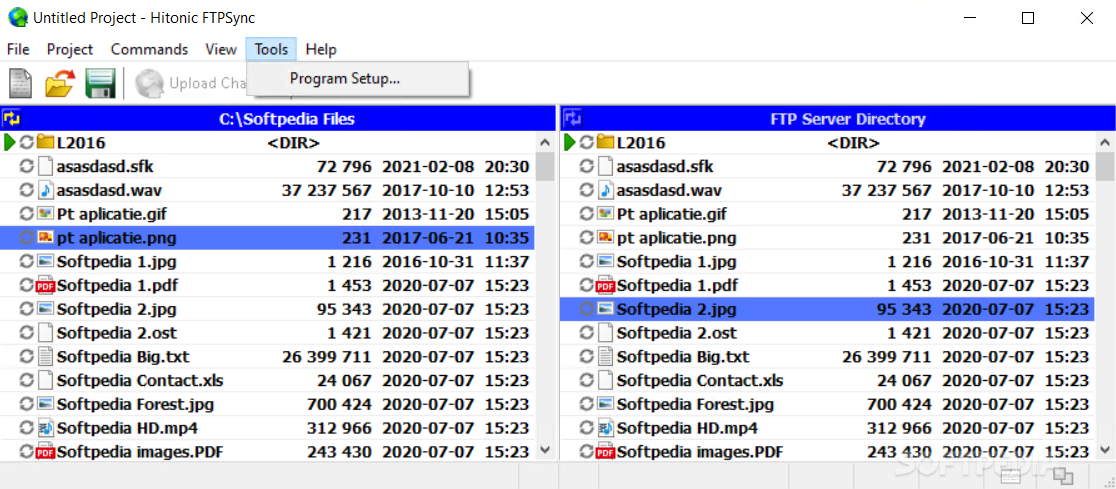Click the Softpedia HD.mp4 video icon in left pane
This screenshot has height=489, width=1116.
[46, 428]
